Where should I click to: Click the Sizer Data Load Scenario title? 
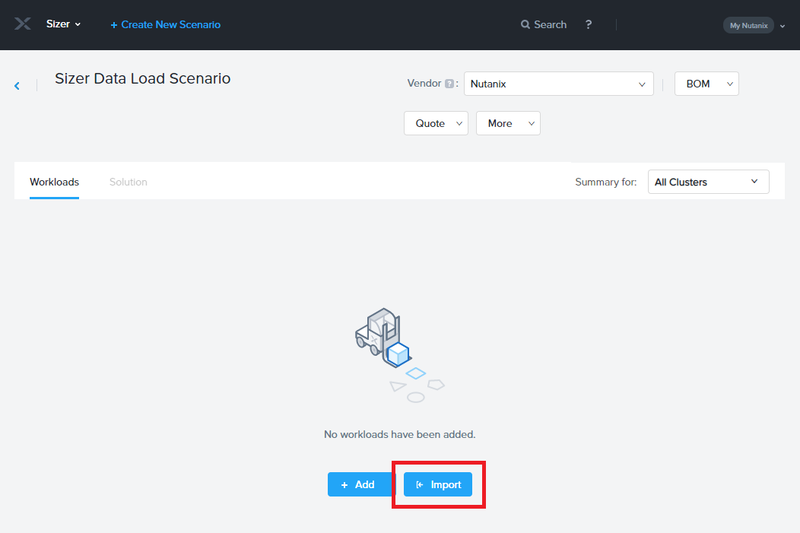(x=142, y=79)
